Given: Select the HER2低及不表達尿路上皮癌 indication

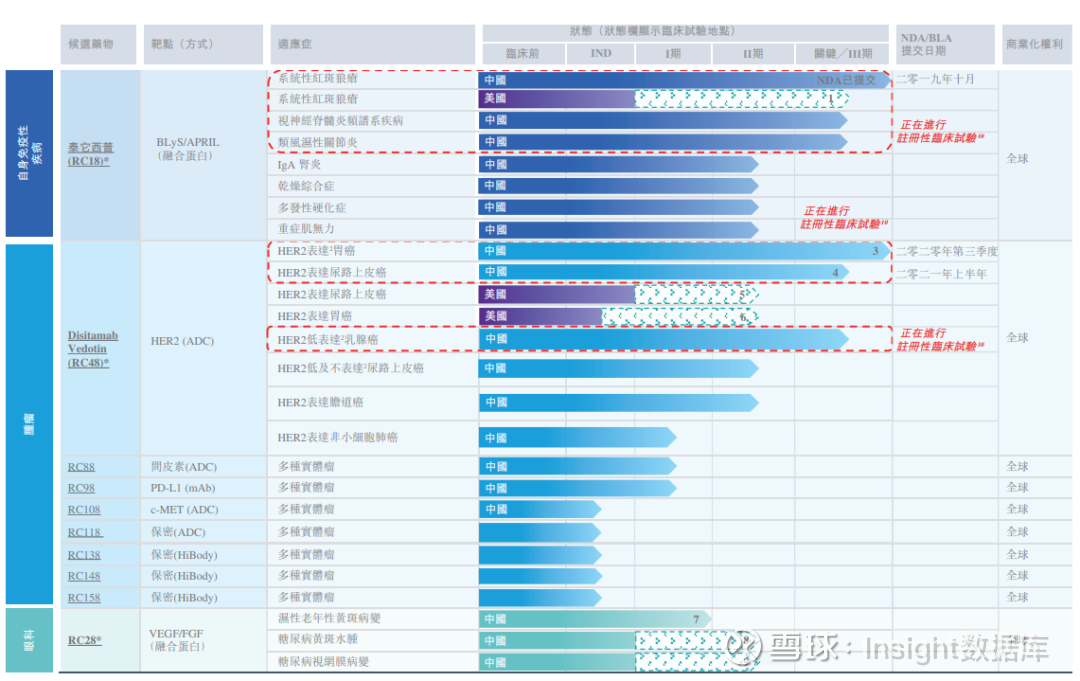Looking at the screenshot, I should 351,368.
